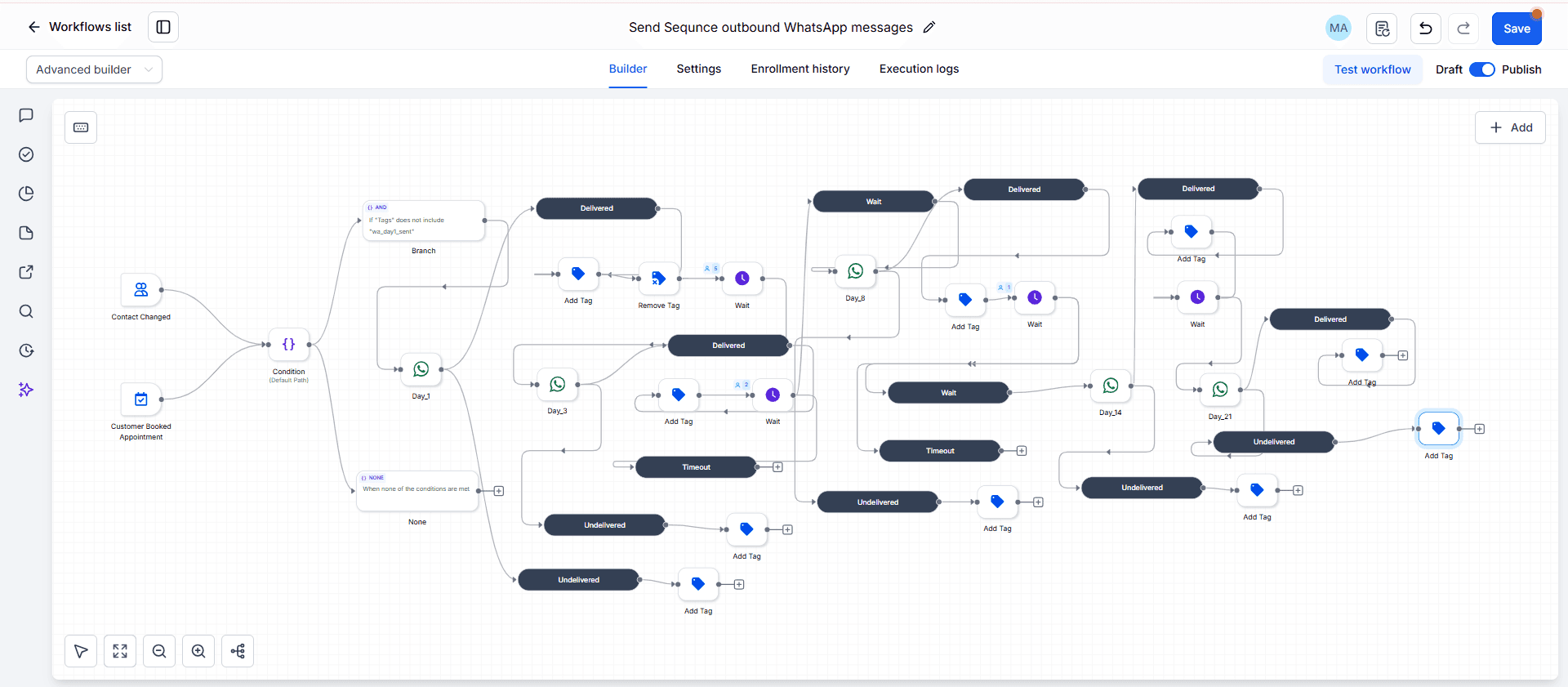Viewport: 1568px width, 687px height.
Task: Auto-arrange the workflow layout
Action: point(238,651)
